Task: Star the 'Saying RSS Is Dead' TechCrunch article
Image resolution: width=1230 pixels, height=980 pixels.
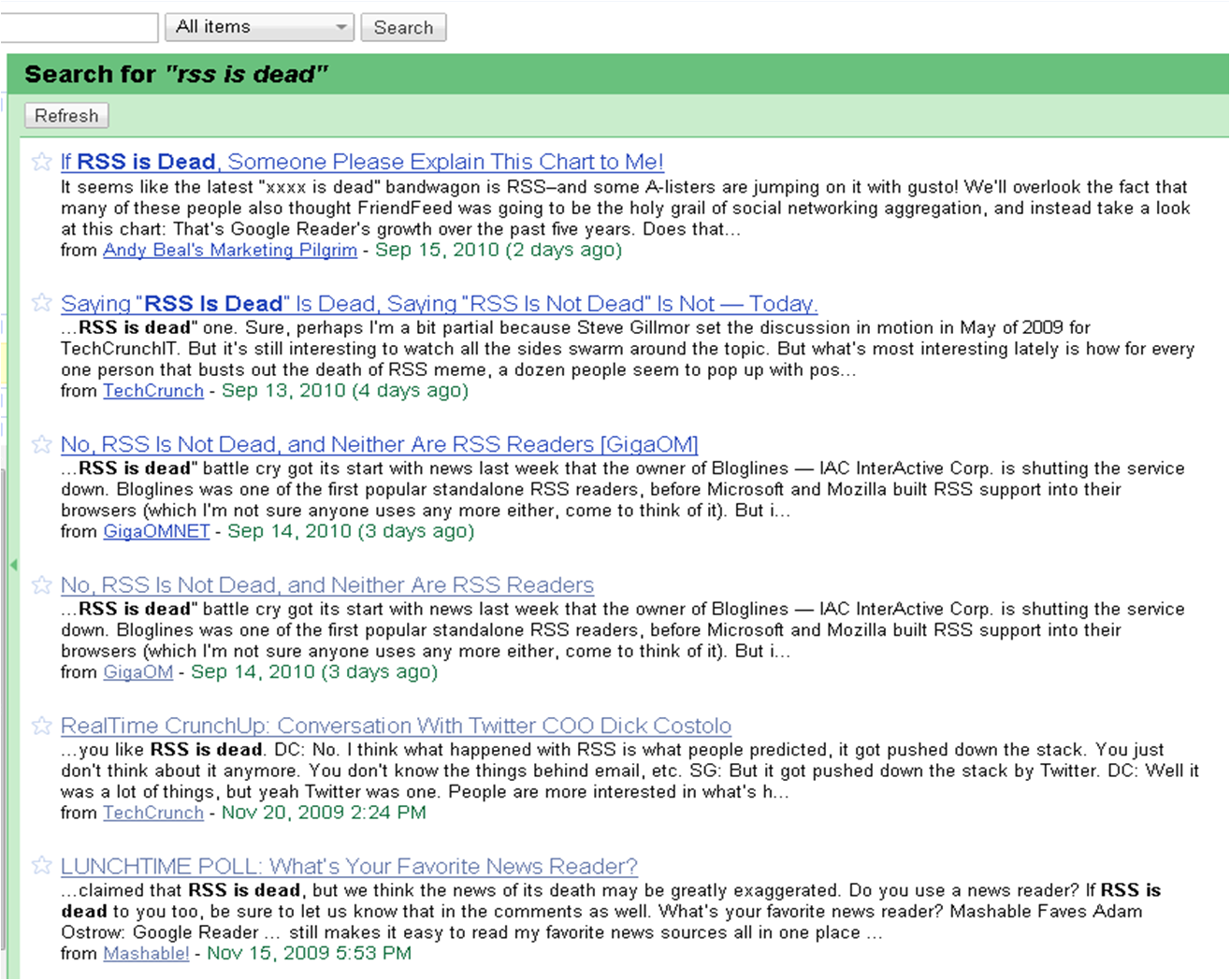Action: click(x=41, y=303)
